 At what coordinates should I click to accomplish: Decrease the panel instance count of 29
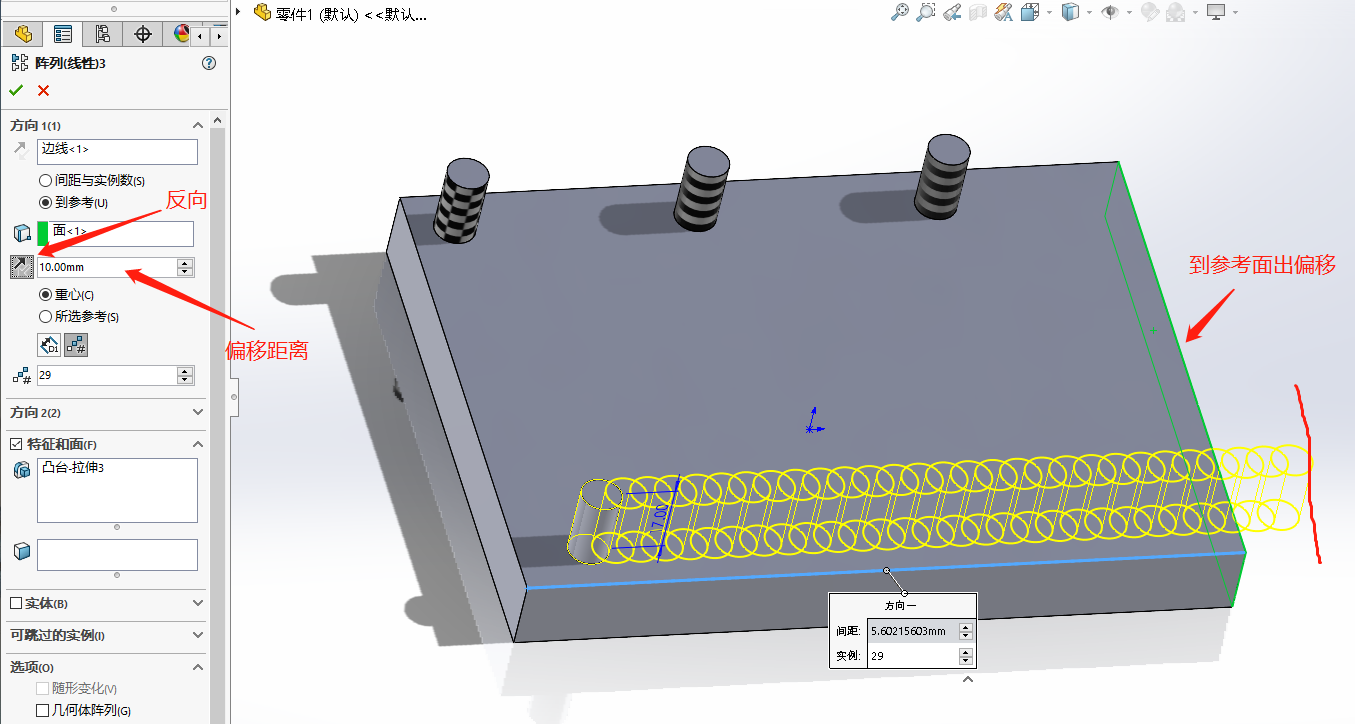[185, 381]
